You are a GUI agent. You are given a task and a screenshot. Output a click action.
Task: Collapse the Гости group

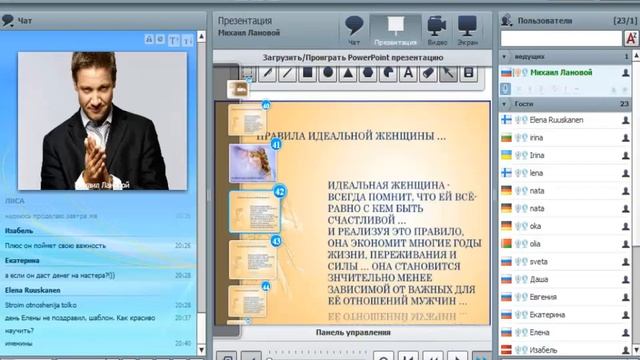504,104
